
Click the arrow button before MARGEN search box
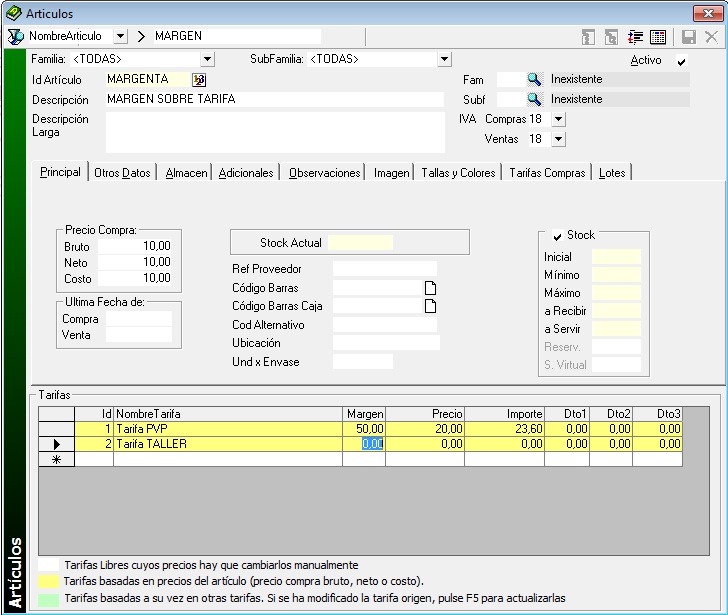tap(141, 36)
